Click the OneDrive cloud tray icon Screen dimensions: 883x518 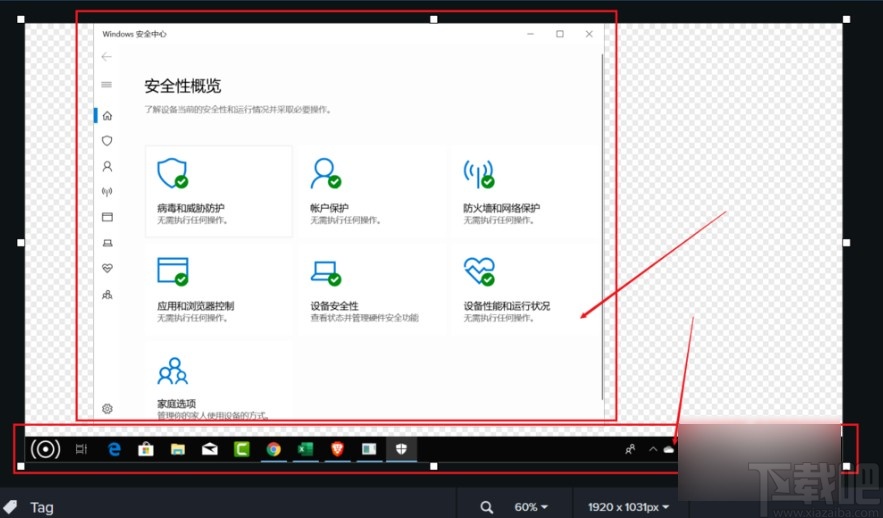click(x=668, y=449)
